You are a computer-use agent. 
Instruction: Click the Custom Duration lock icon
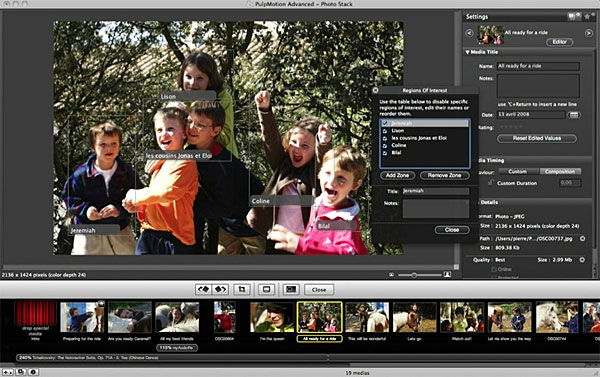(491, 183)
